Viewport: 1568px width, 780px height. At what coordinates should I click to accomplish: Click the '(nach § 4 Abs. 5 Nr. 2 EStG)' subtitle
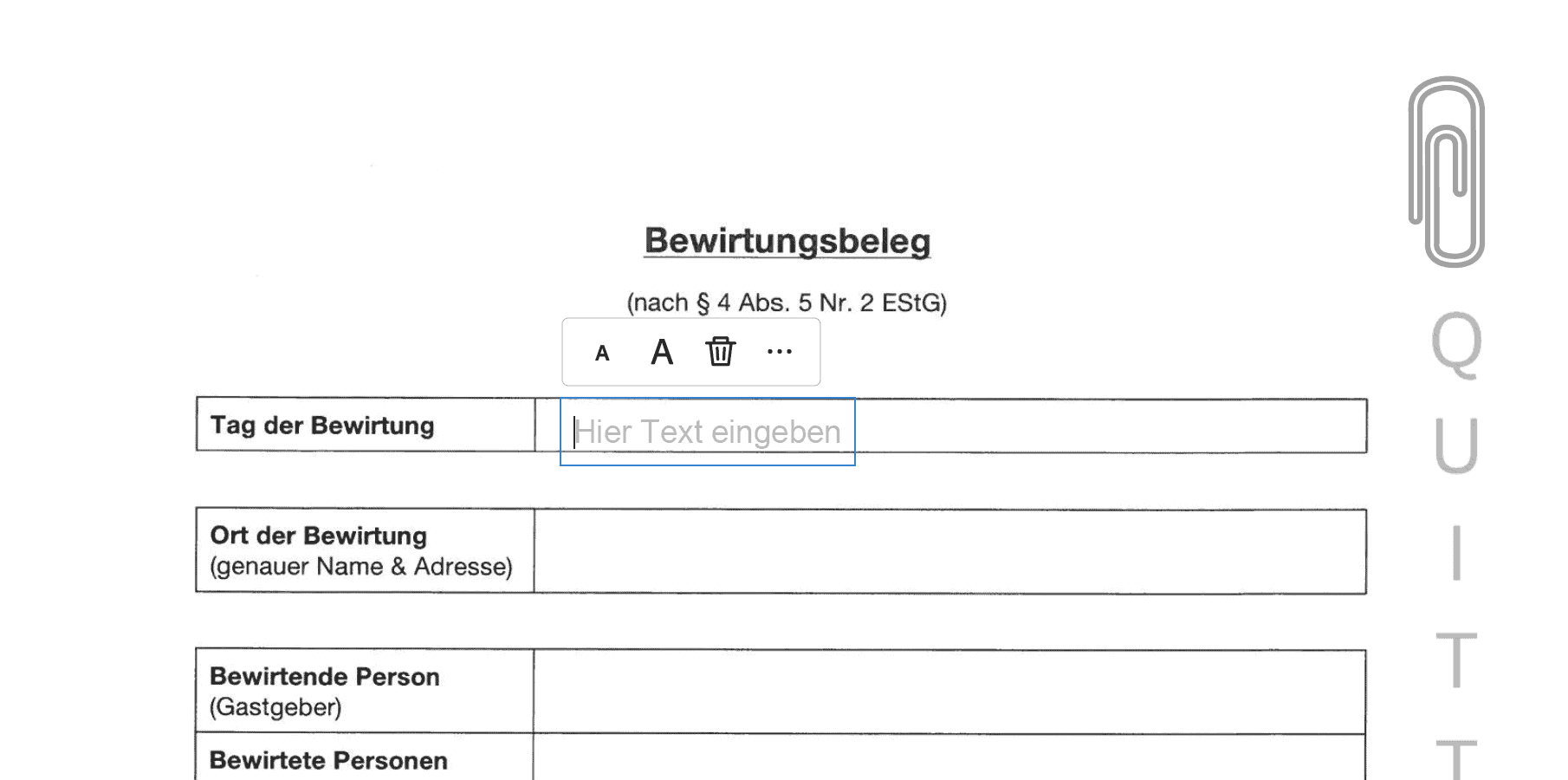click(787, 302)
